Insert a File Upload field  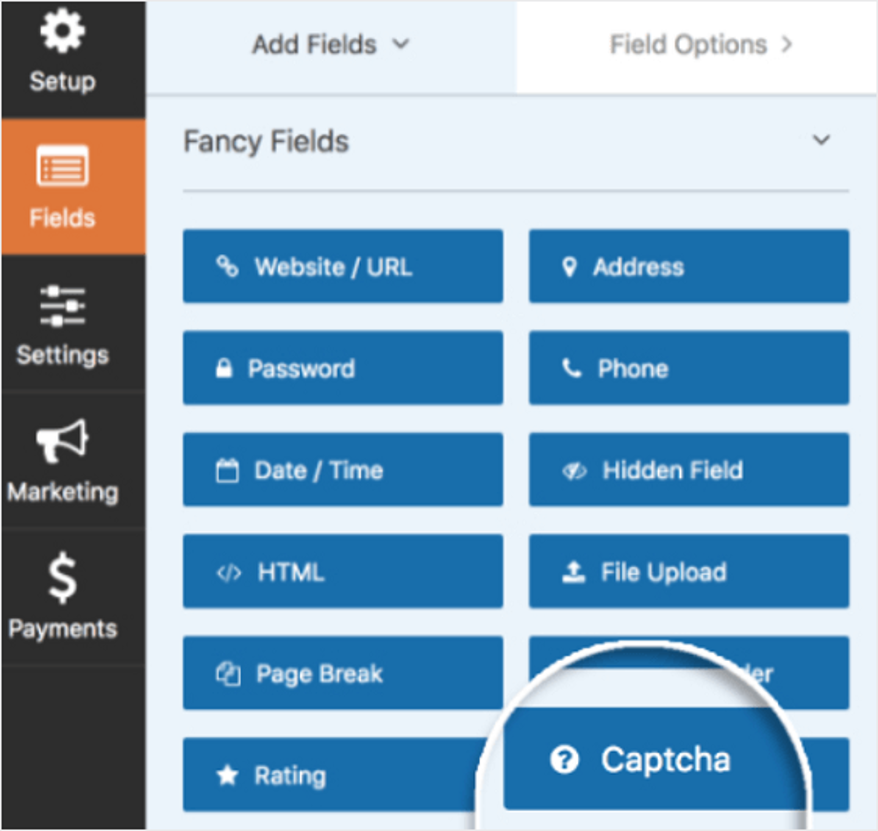[688, 573]
